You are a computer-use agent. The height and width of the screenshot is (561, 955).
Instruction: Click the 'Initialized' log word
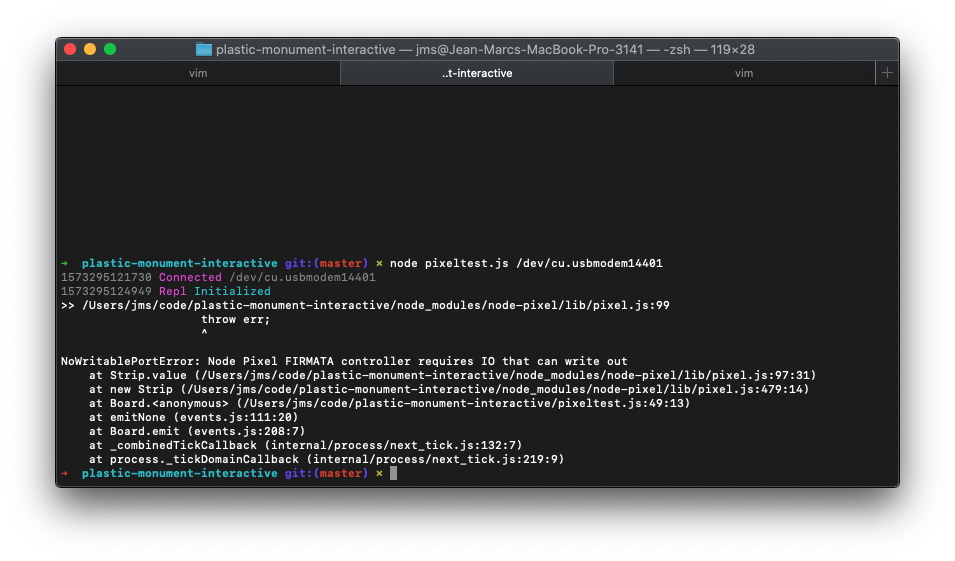click(232, 291)
